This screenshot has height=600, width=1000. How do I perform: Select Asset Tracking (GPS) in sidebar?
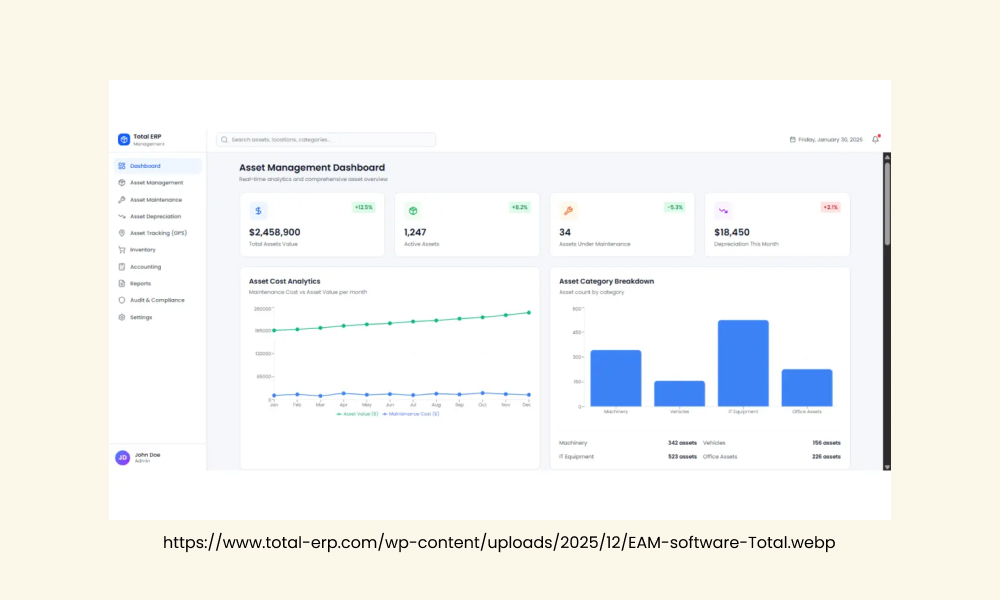[x=158, y=233]
